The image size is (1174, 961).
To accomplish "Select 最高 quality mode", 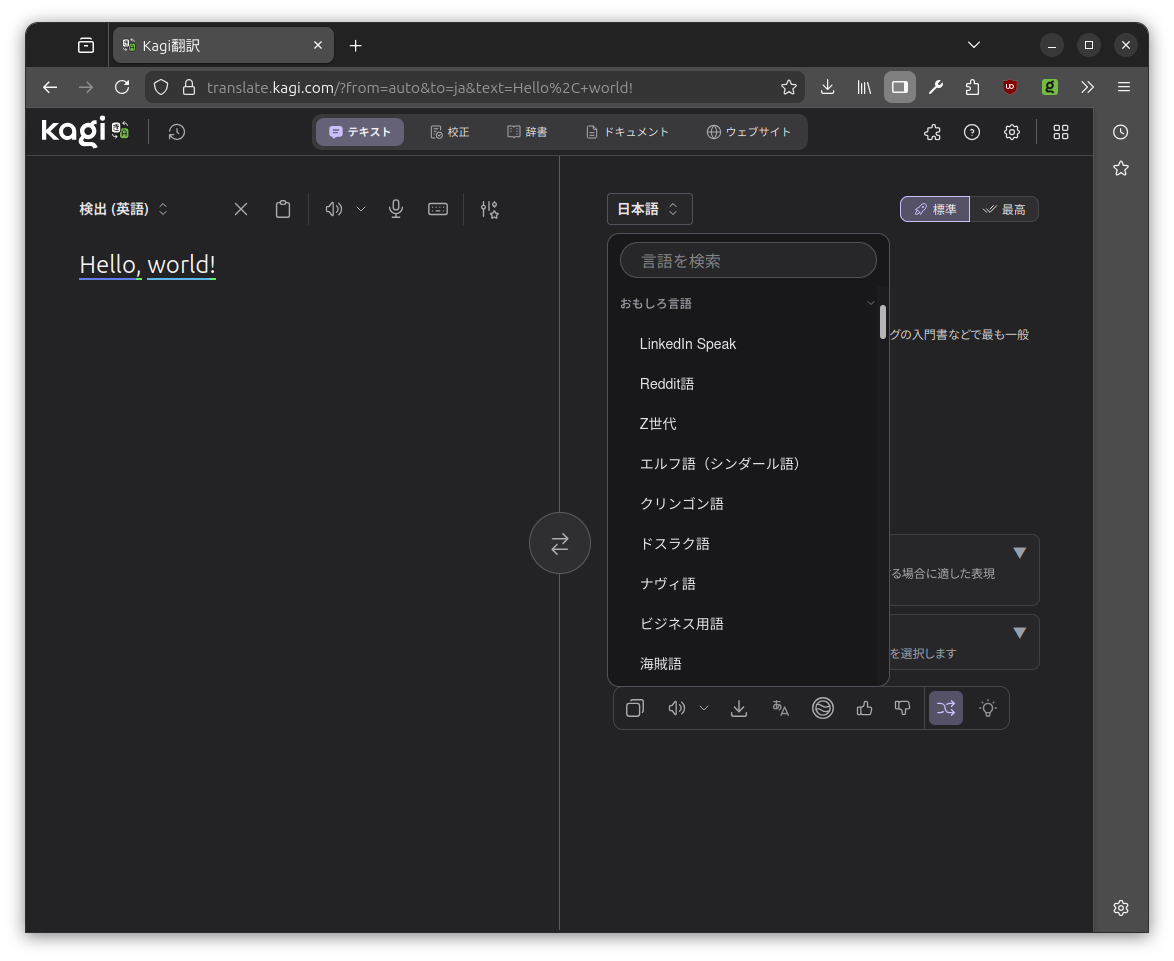I will point(1004,209).
